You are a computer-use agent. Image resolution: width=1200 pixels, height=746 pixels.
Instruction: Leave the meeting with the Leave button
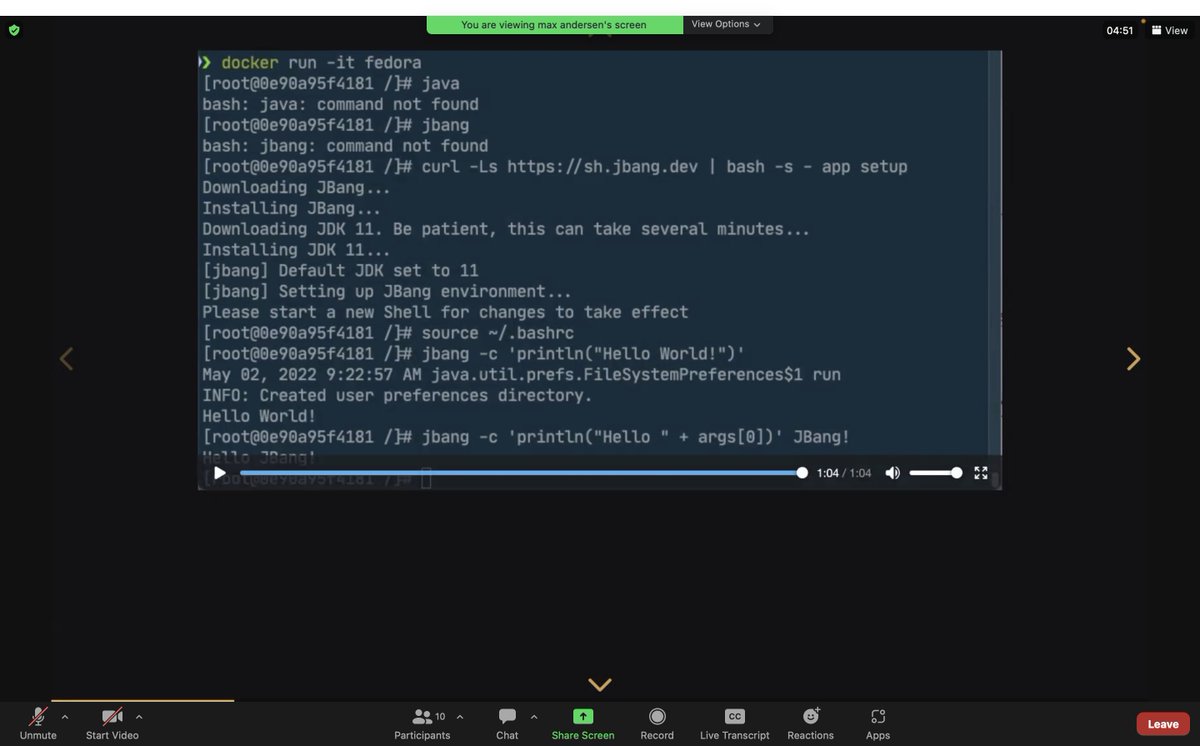(x=1163, y=724)
